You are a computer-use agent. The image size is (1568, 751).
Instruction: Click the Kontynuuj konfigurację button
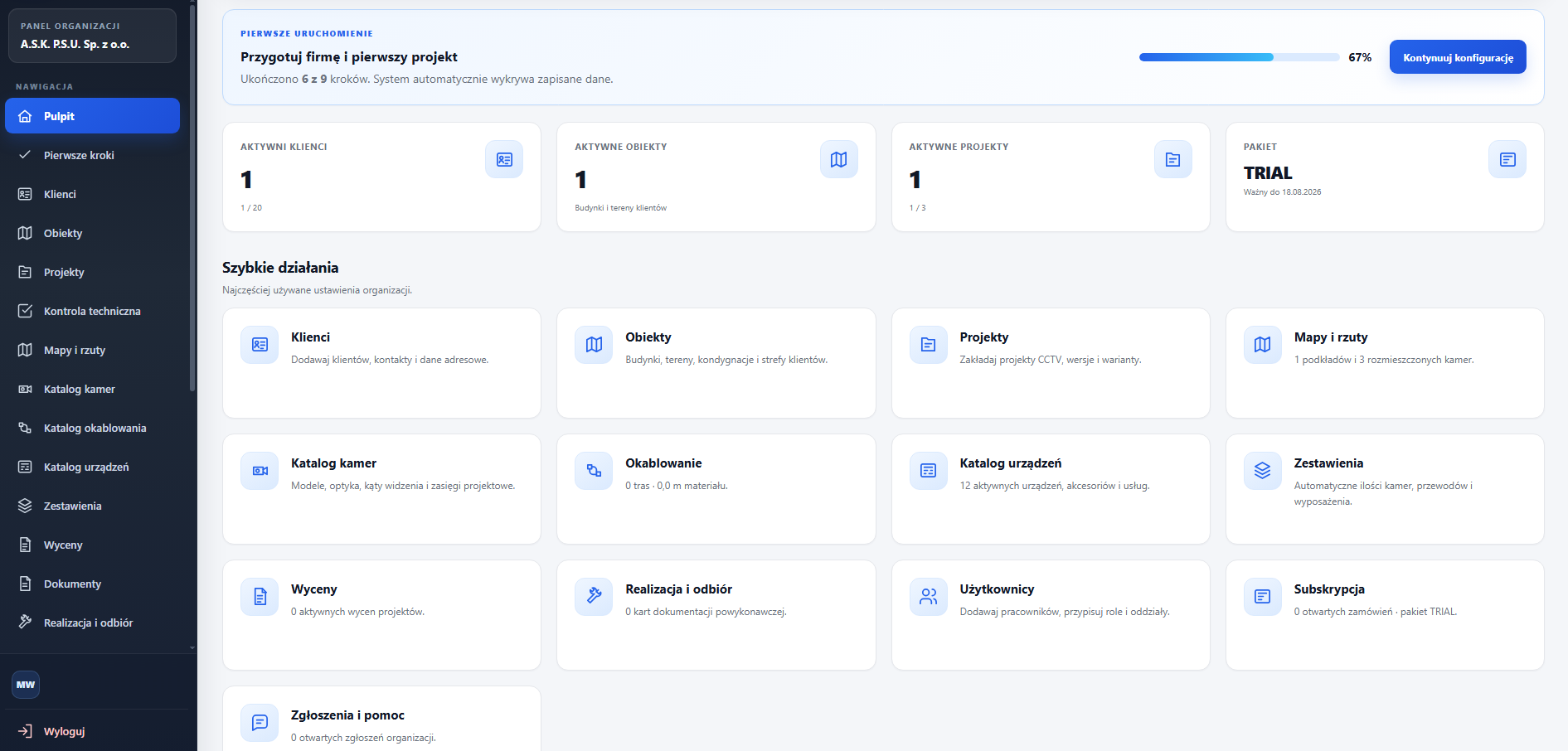coord(1458,57)
